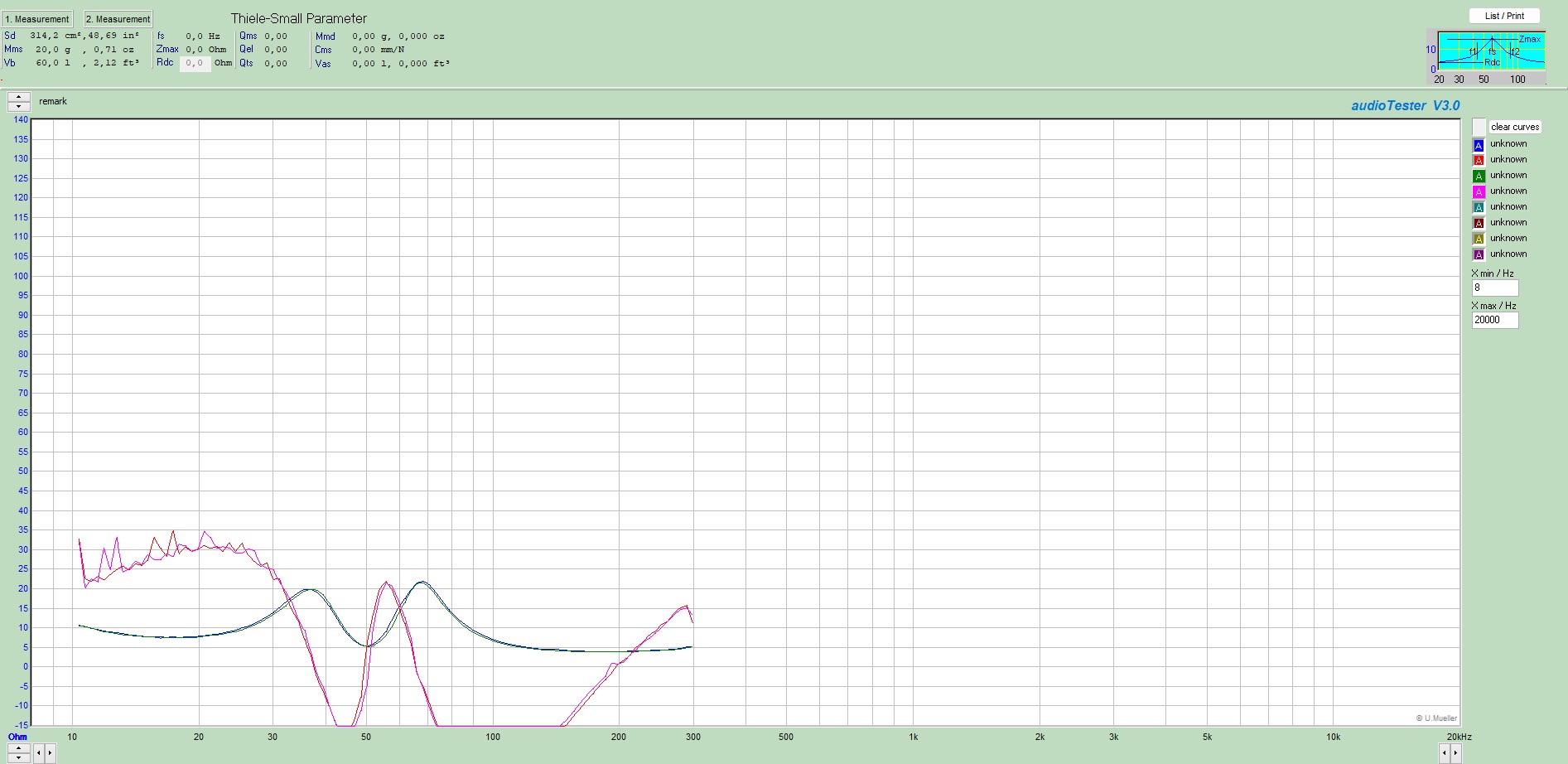The height and width of the screenshot is (764, 1568).
Task: Click the remark label
Action: pyautogui.click(x=53, y=101)
